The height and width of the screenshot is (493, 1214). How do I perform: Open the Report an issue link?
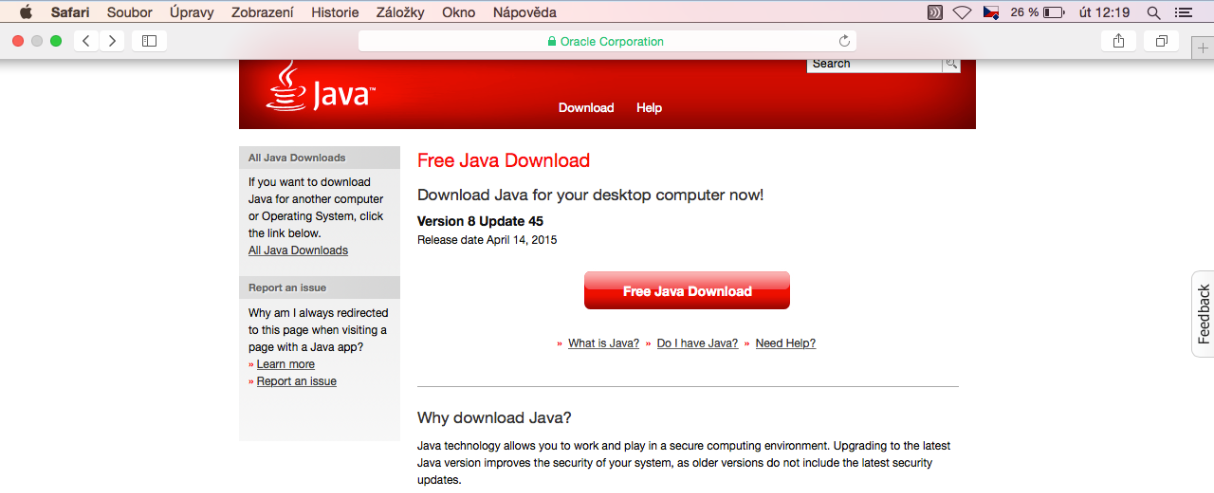296,381
